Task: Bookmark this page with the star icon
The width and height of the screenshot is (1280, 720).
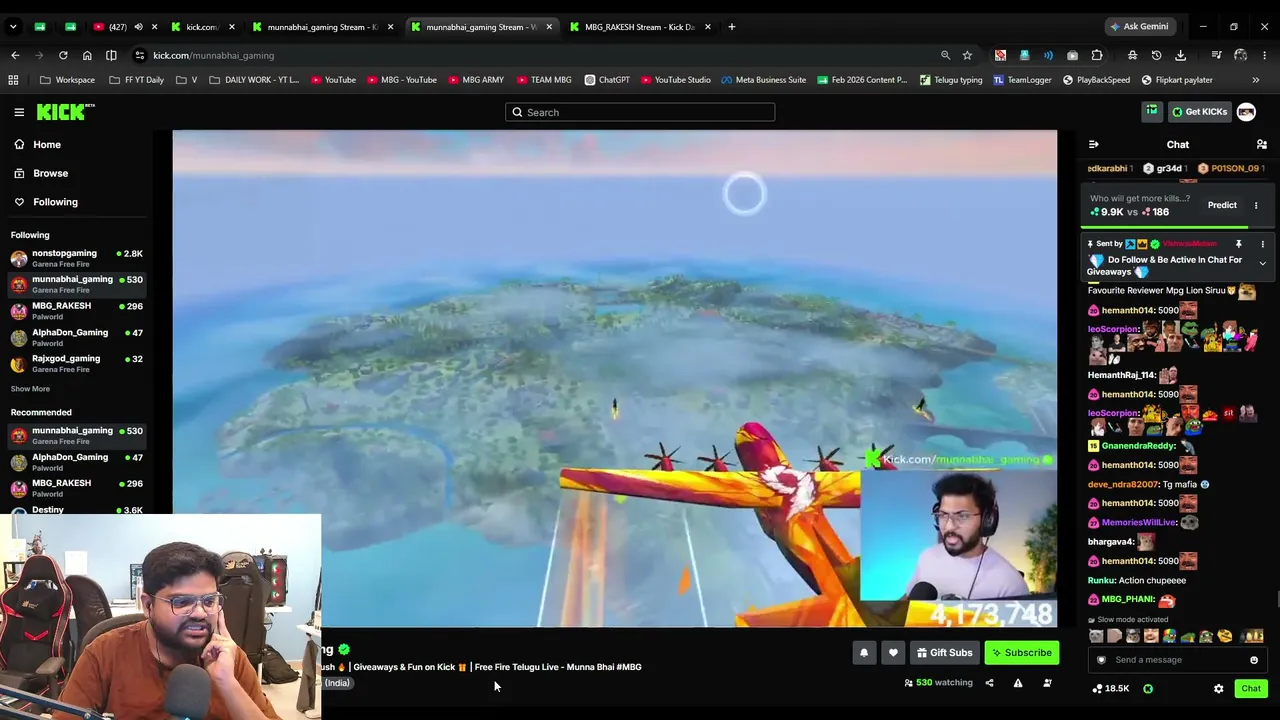Action: tap(967, 56)
